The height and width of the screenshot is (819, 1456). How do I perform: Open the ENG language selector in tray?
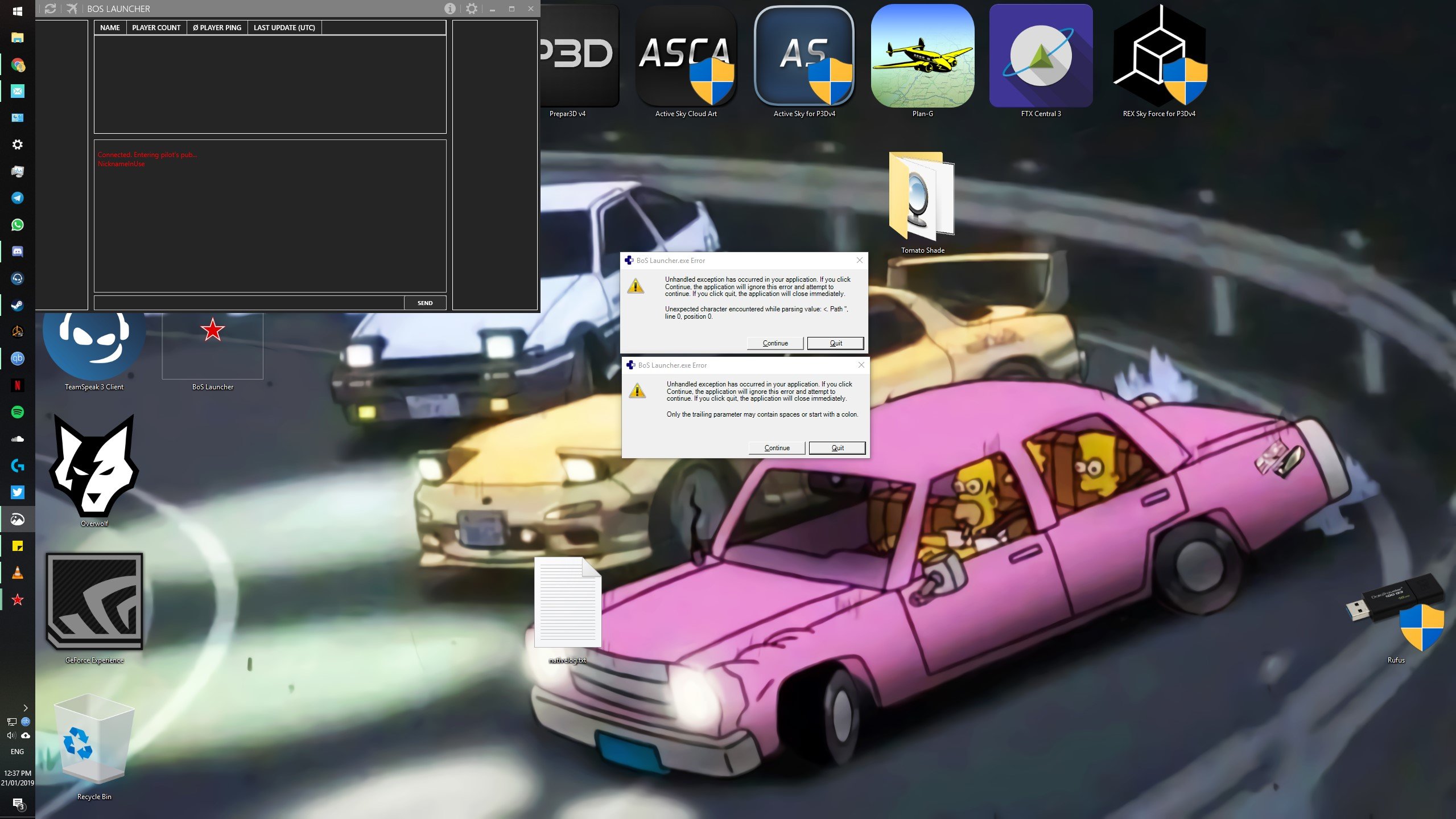click(x=17, y=751)
